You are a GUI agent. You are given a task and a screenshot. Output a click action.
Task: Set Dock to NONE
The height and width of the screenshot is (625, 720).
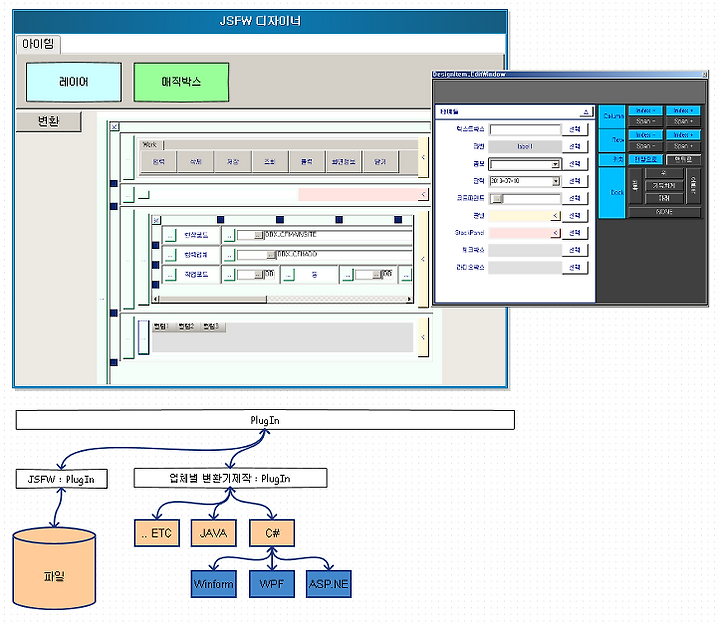[x=664, y=212]
